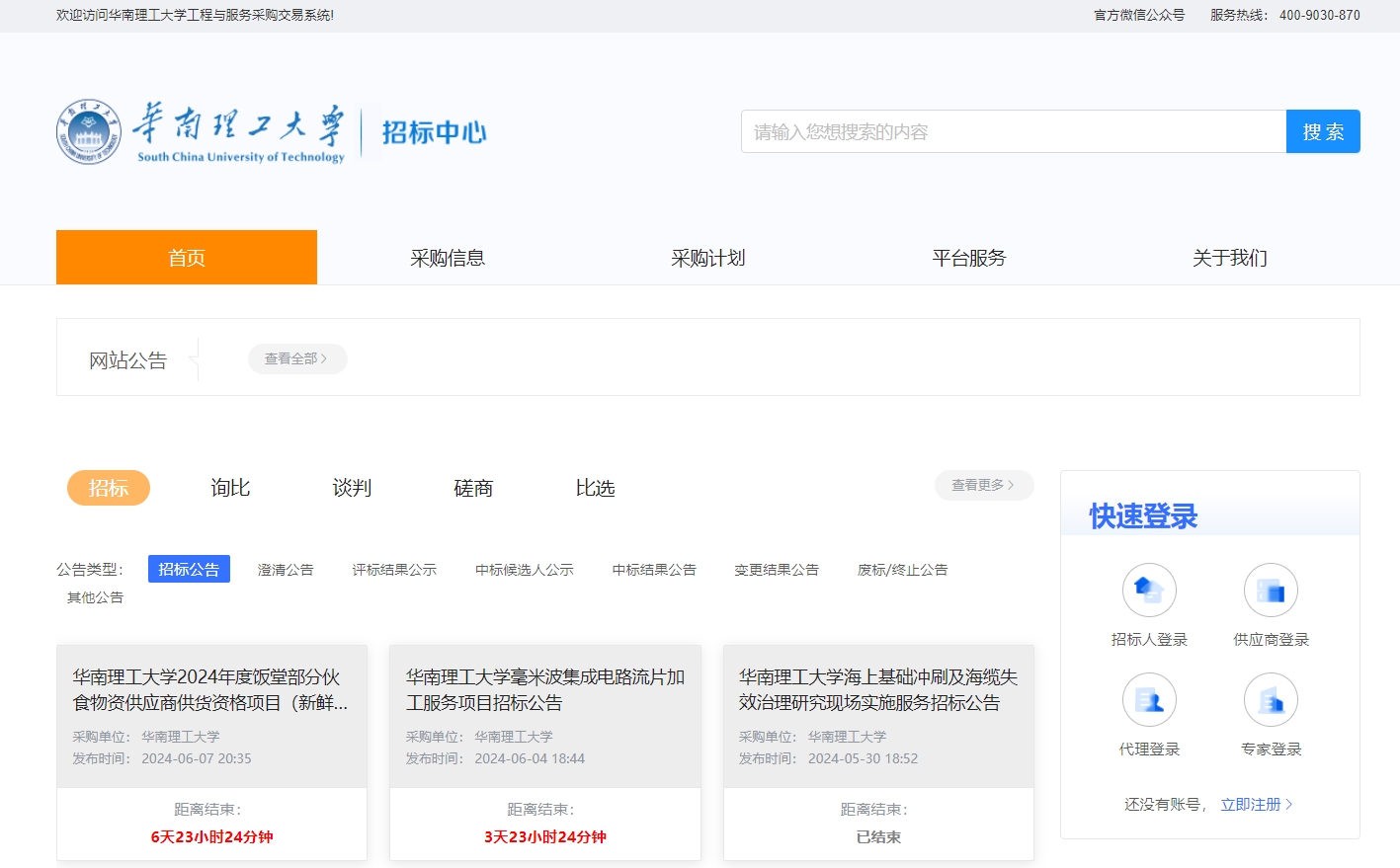Click the 招标人登录 (bidder login) icon
Screen dimensions: 1400x868
[x=1149, y=590]
